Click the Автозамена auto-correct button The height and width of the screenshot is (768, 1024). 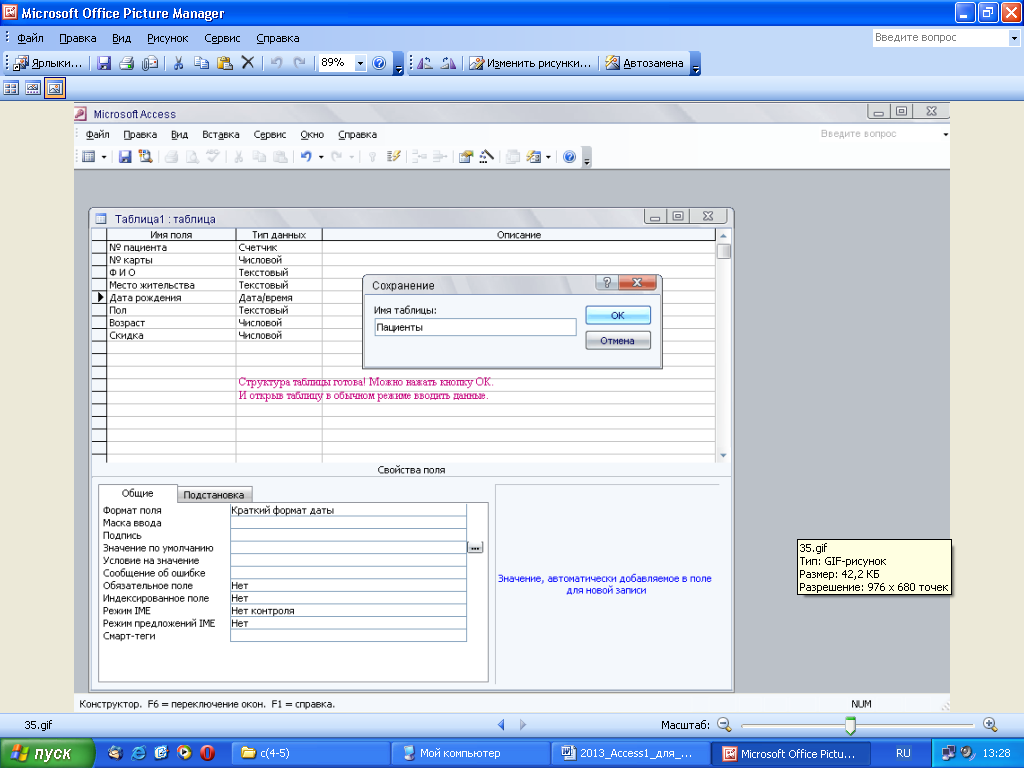point(645,63)
